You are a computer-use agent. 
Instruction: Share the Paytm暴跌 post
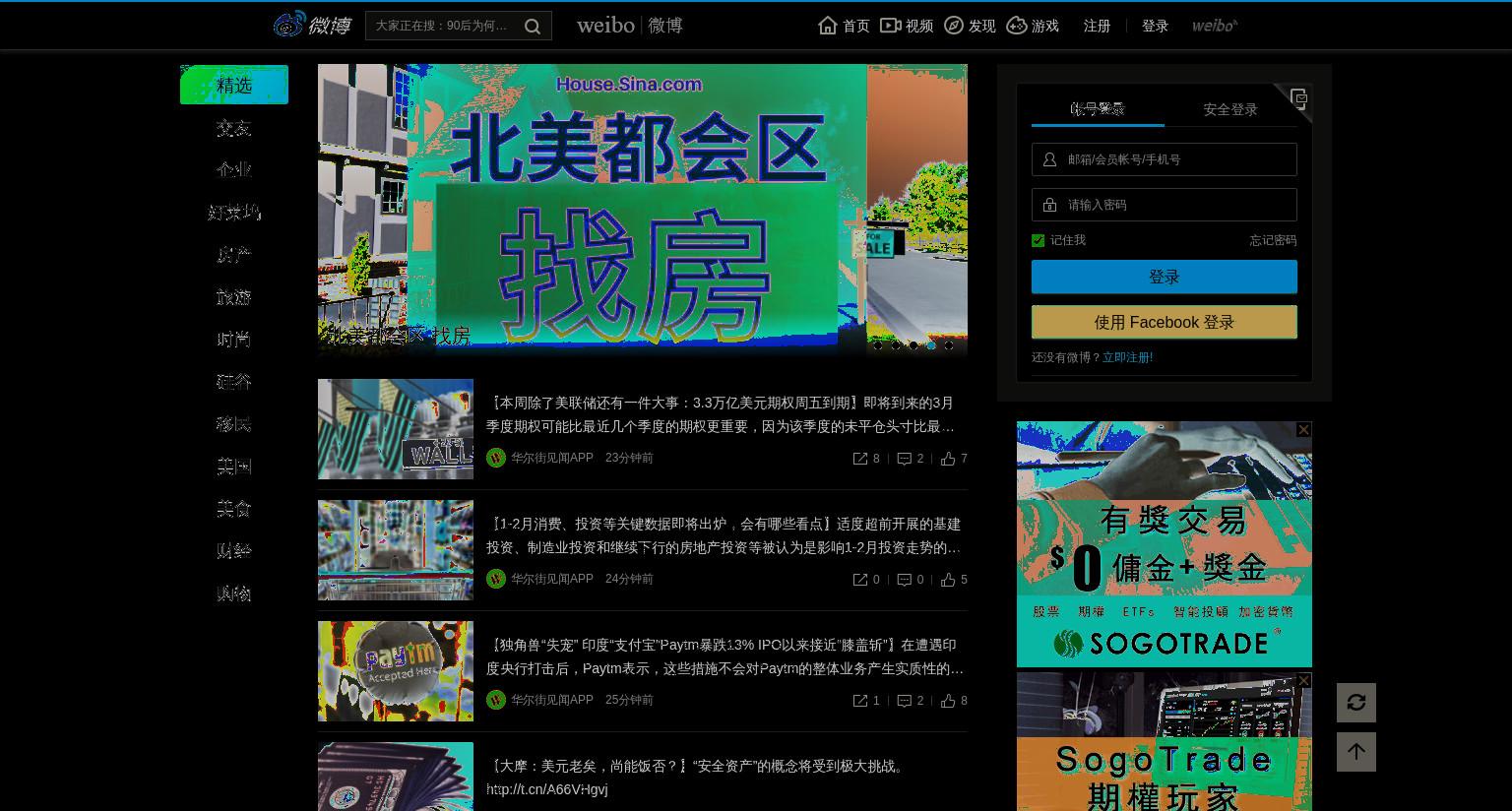860,701
